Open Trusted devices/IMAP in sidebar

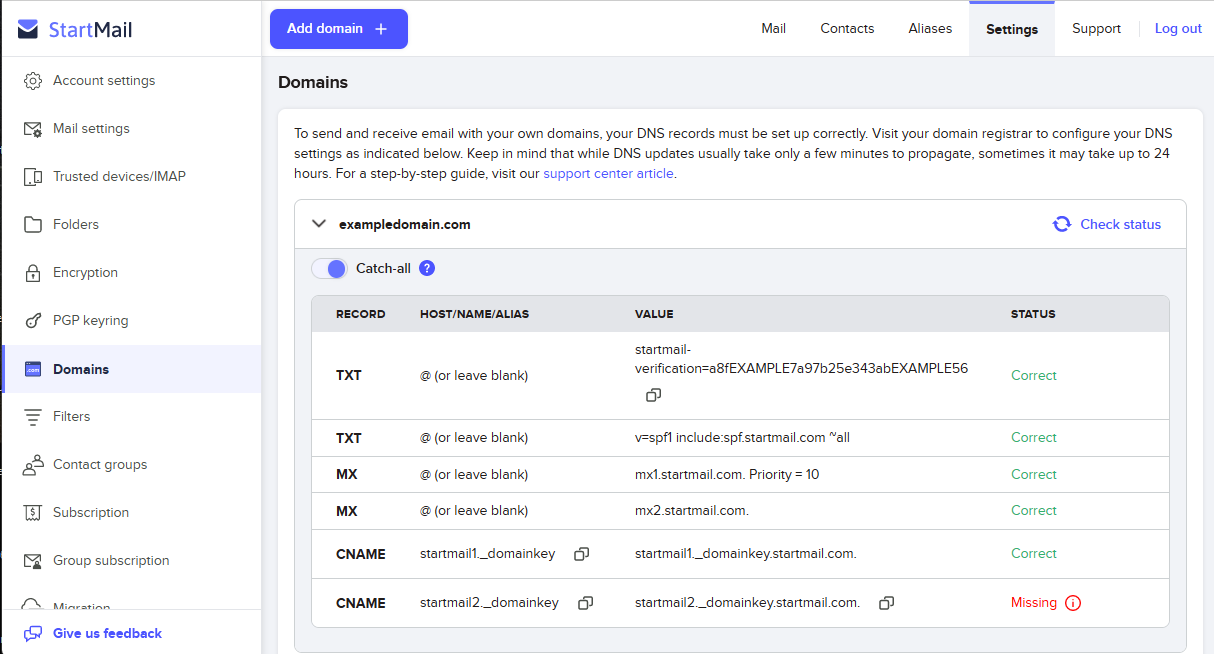[131, 177]
